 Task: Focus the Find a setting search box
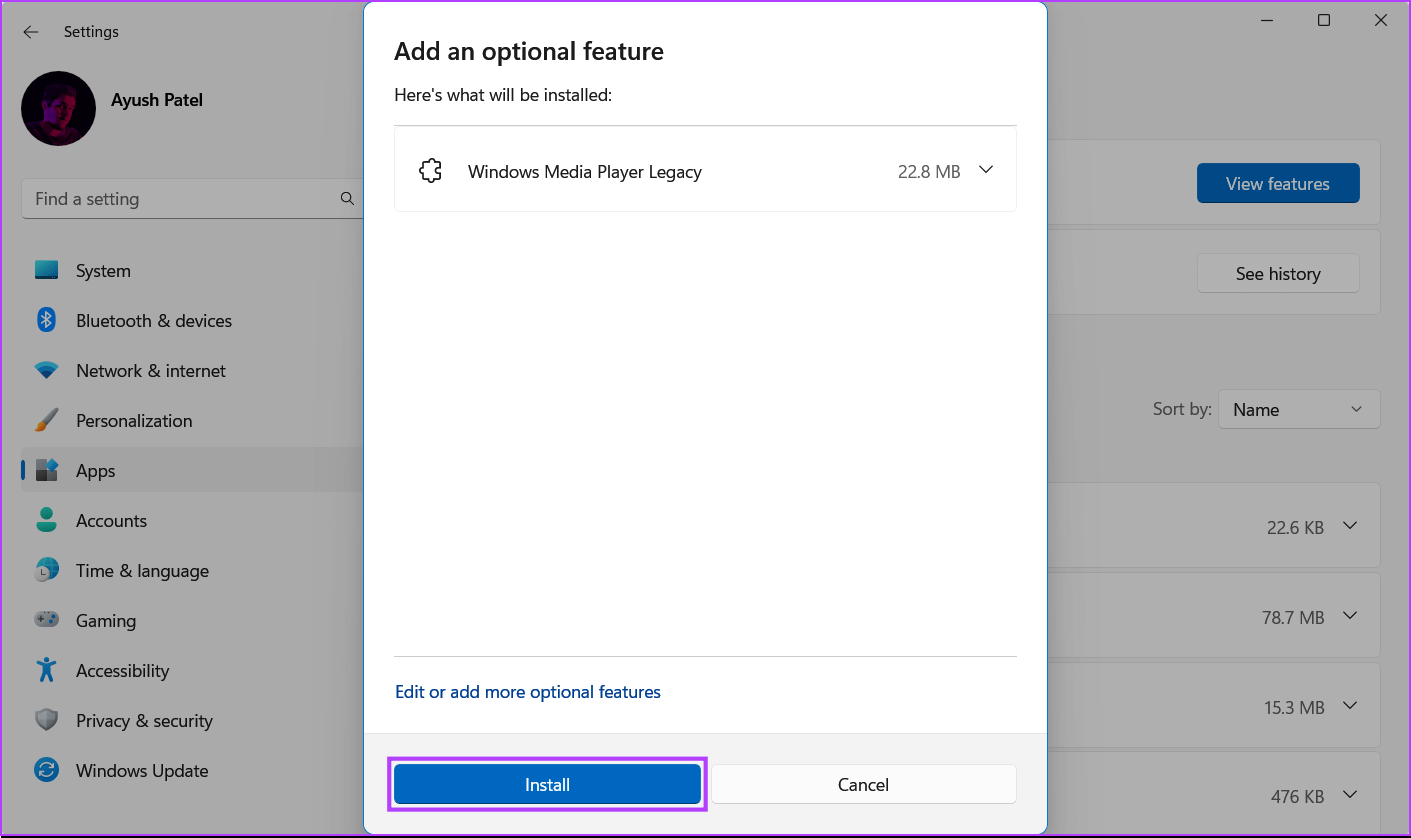tap(192, 199)
